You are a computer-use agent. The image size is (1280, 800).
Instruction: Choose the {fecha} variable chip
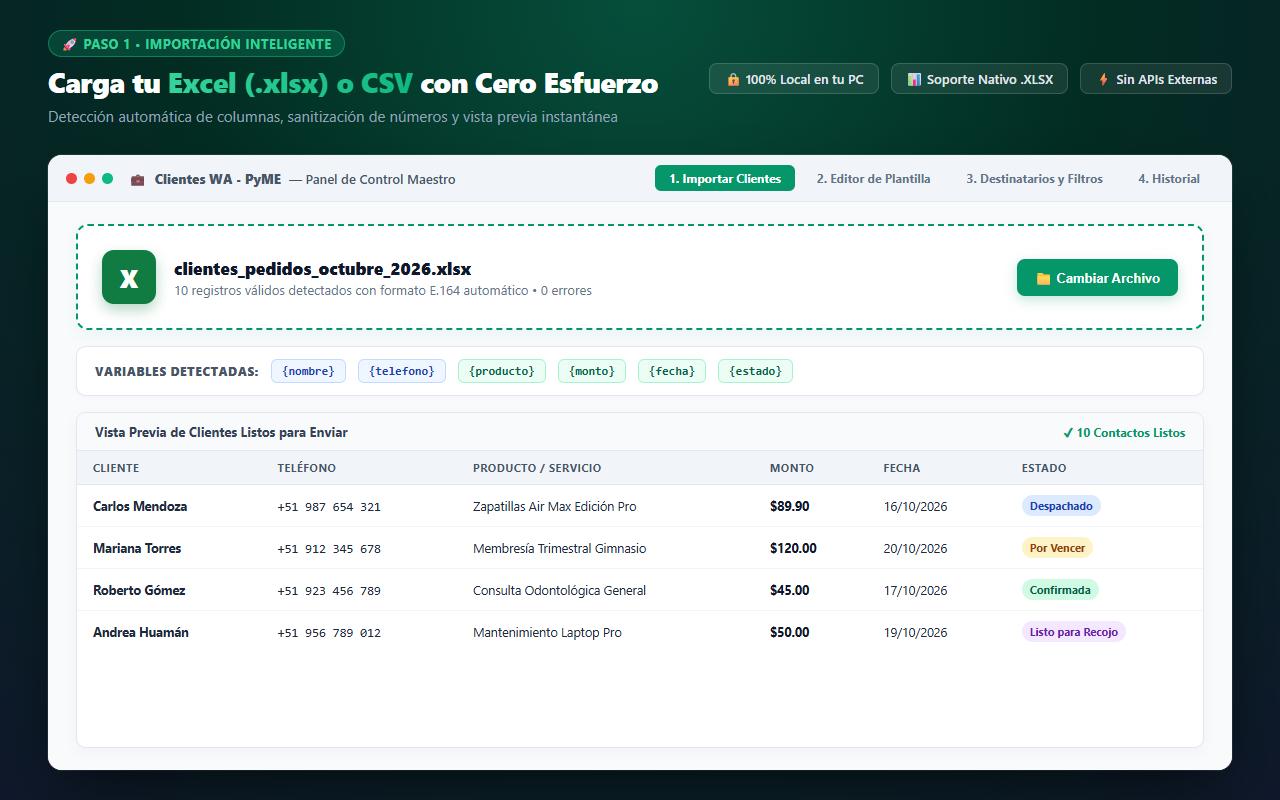pyautogui.click(x=672, y=371)
